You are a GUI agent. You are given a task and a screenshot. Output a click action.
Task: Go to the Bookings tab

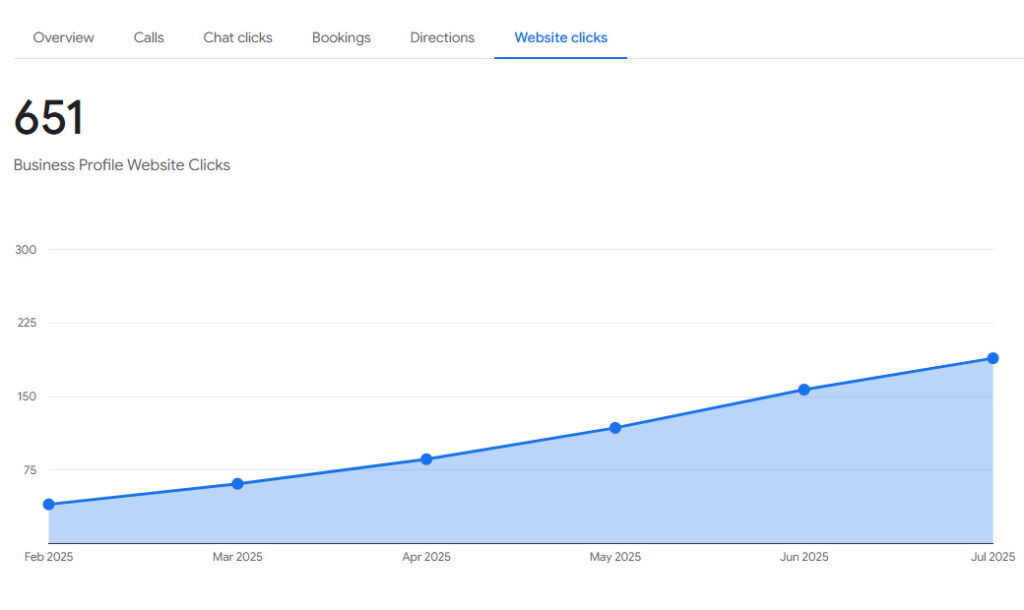pyautogui.click(x=341, y=38)
